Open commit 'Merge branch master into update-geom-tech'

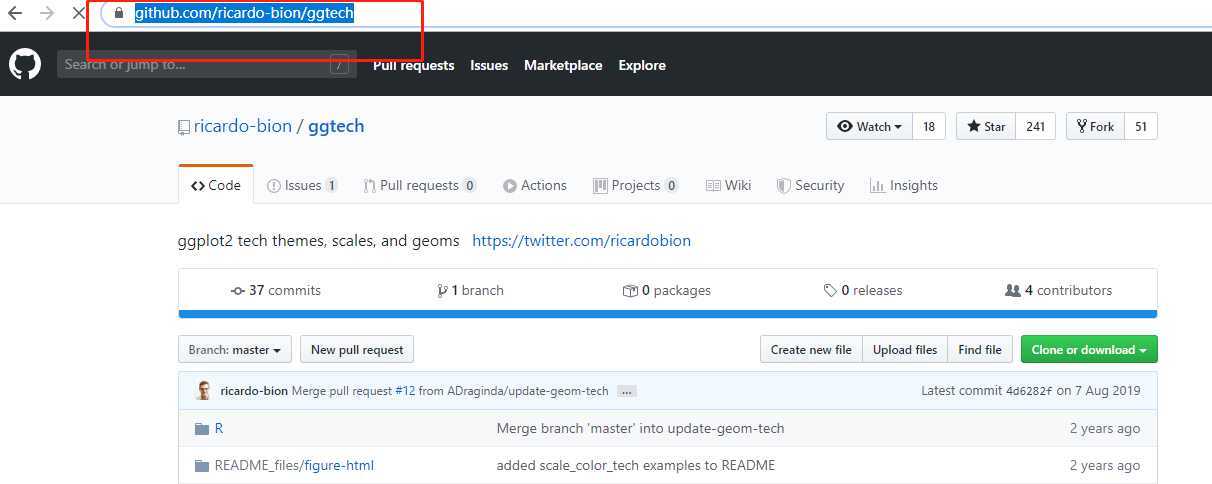640,428
